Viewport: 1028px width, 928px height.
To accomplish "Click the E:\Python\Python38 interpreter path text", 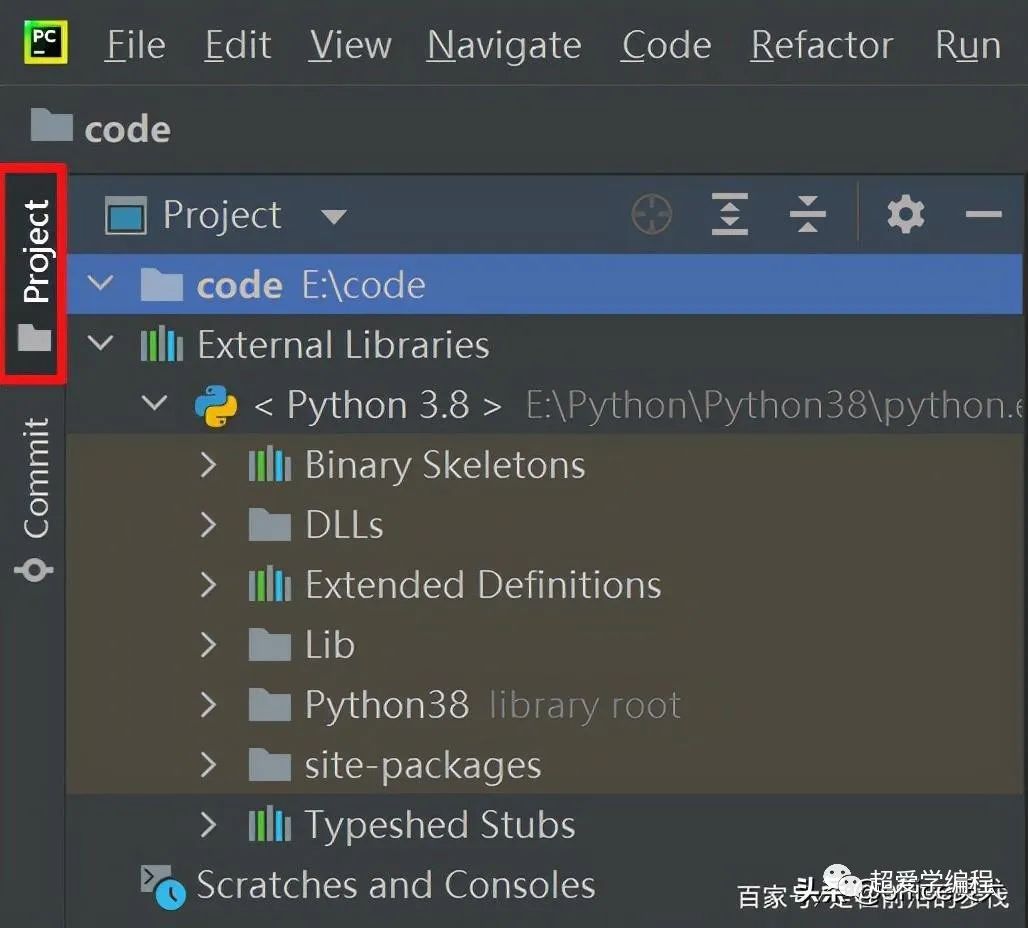I will pyautogui.click(x=774, y=405).
